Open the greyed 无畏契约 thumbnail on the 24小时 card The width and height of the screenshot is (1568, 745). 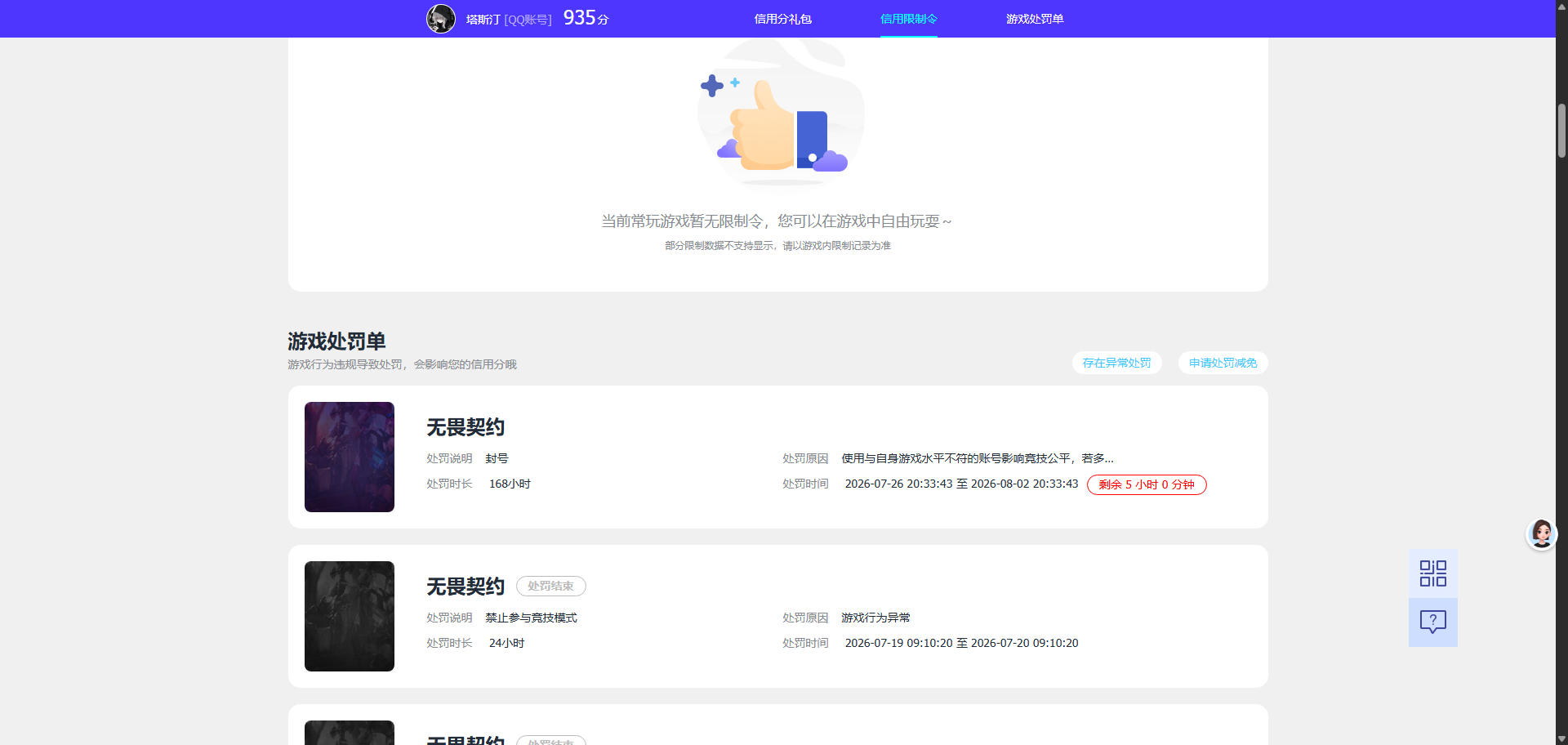(350, 616)
